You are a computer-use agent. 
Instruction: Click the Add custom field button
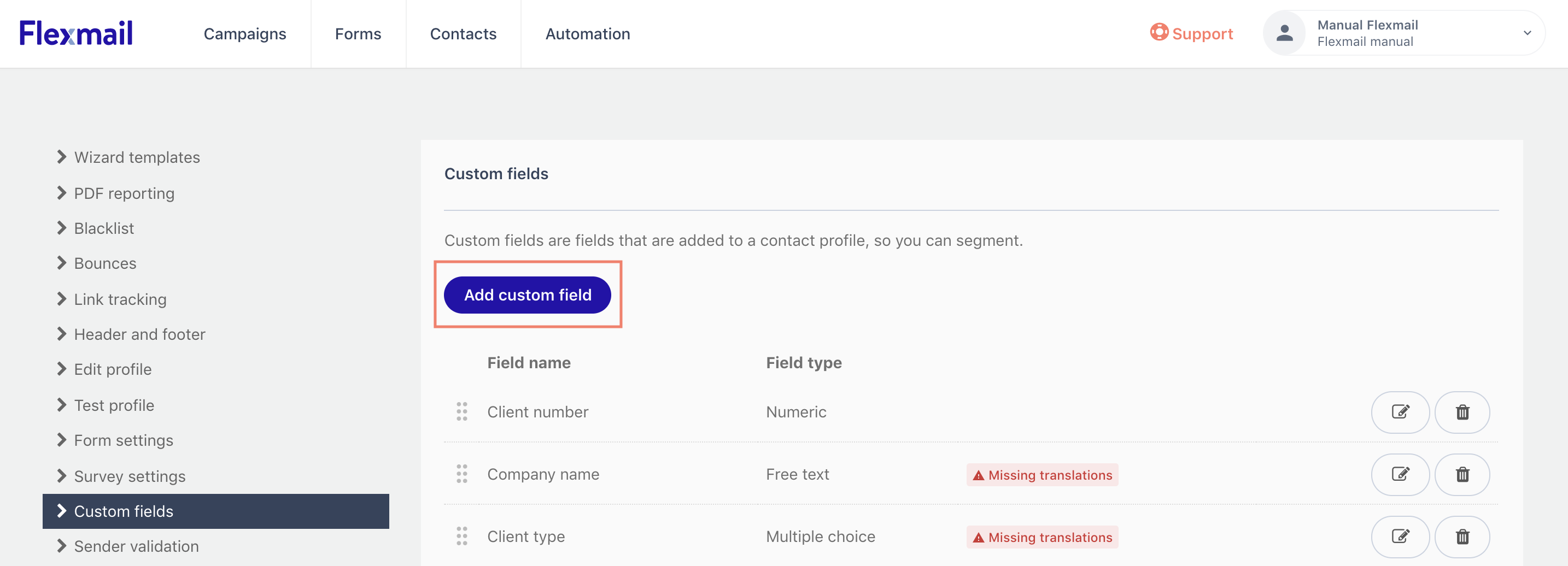[x=527, y=295]
